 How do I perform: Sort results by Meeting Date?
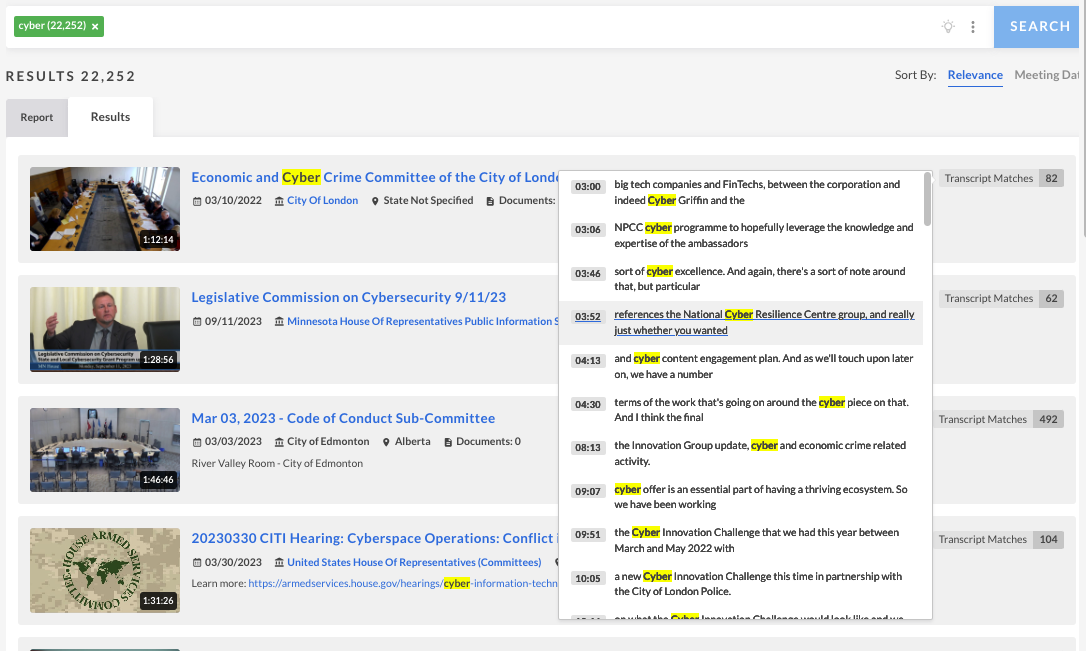click(1046, 75)
